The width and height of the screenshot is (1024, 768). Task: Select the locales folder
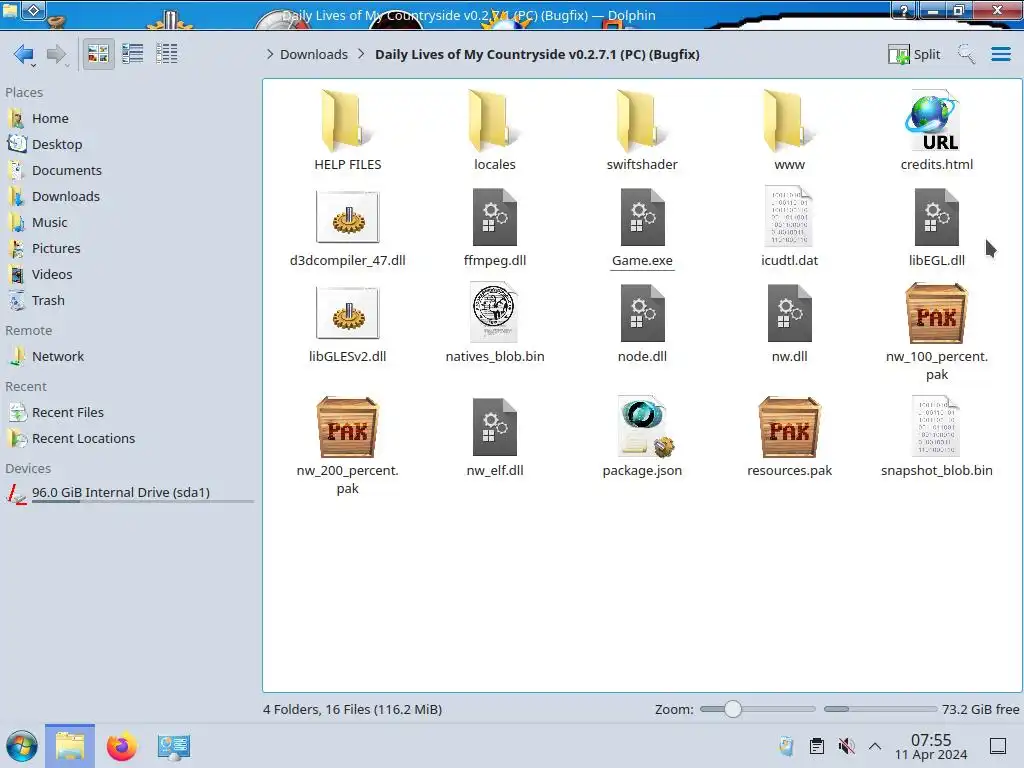click(x=495, y=131)
